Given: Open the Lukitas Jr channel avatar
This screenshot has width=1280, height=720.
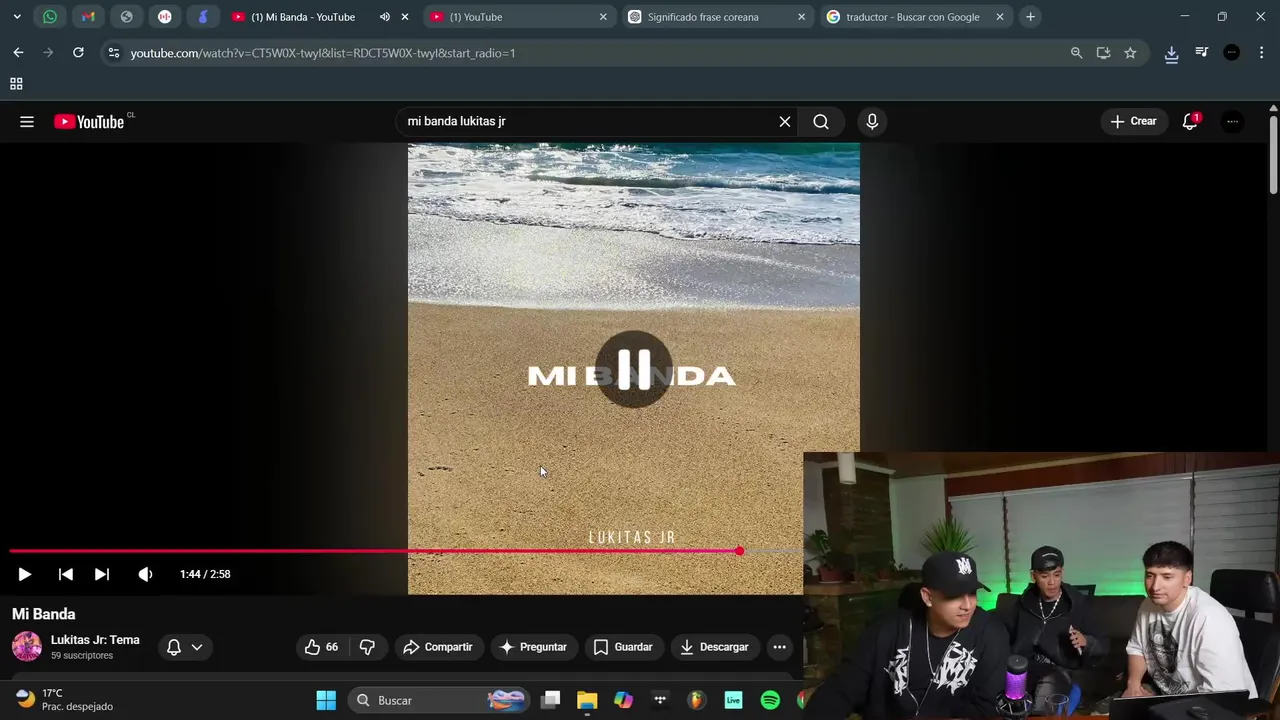Looking at the screenshot, I should [x=27, y=647].
